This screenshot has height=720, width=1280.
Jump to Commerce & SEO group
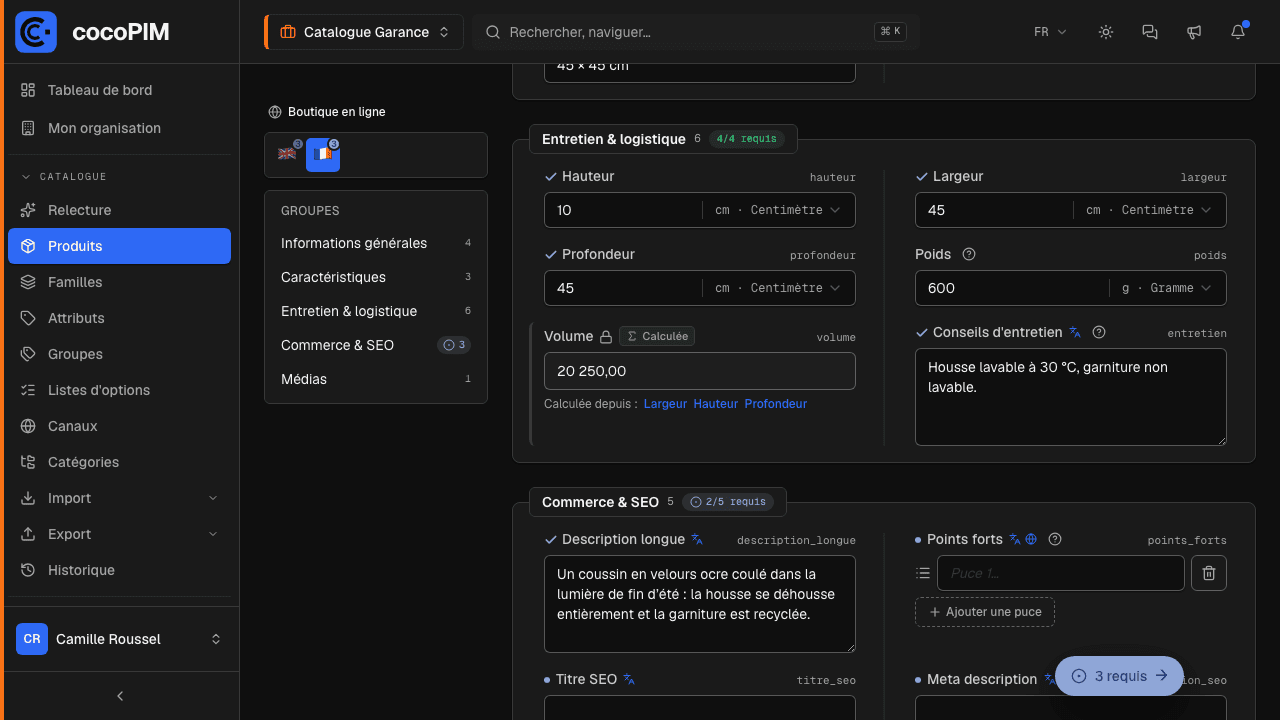(376, 345)
